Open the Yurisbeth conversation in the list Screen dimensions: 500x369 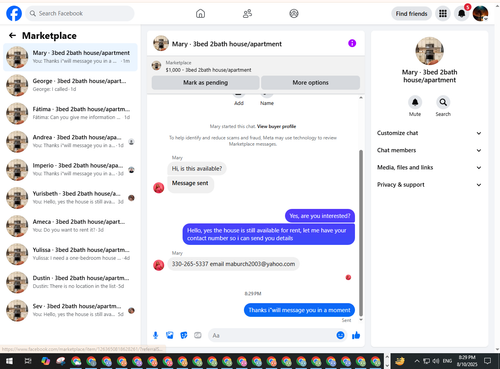70,198
